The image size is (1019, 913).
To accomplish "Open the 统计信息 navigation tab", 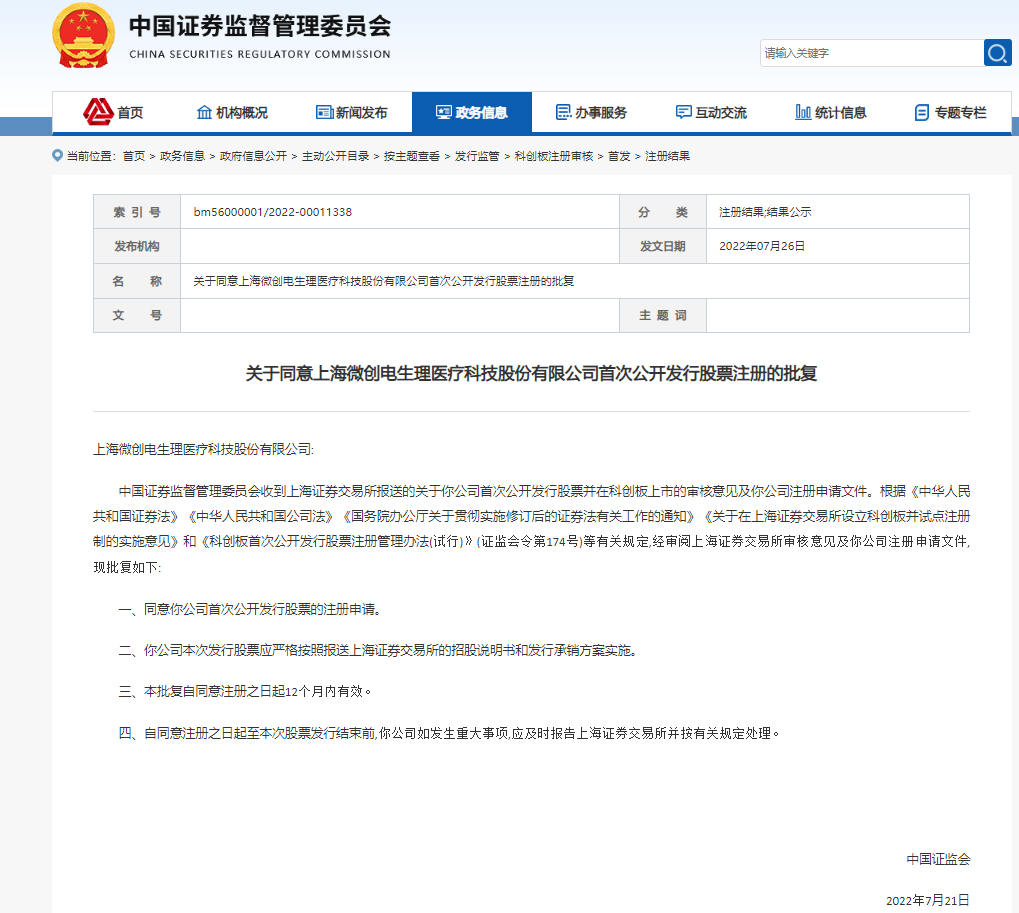I will pyautogui.click(x=831, y=112).
